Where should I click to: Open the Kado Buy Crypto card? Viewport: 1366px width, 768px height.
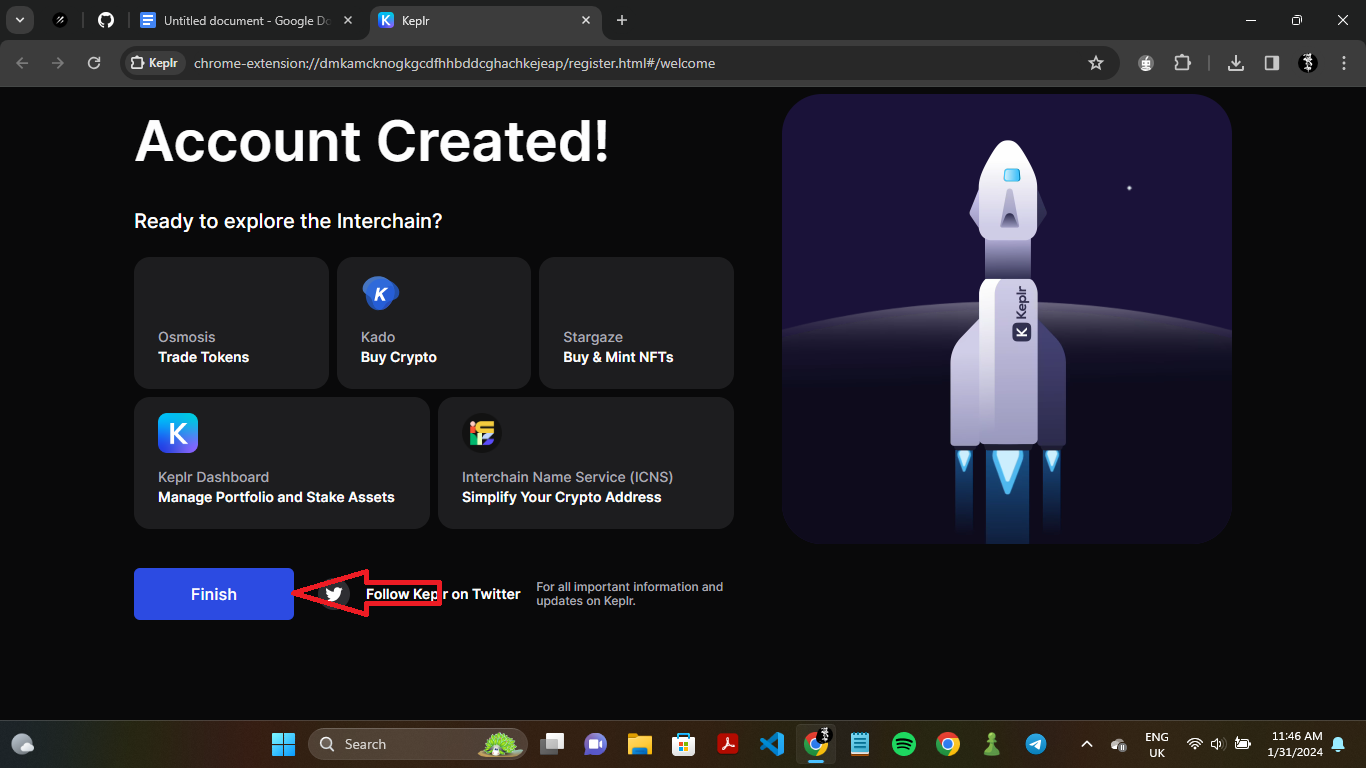point(434,323)
